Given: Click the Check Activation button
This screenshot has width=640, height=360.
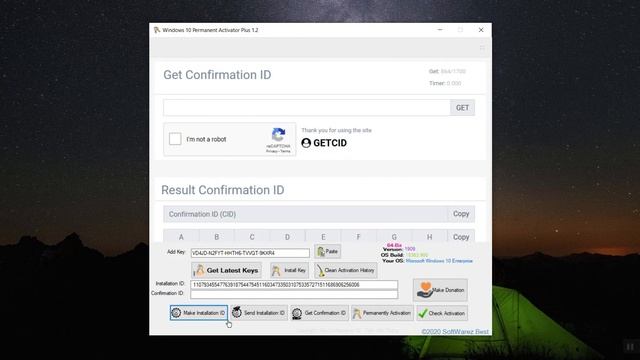Looking at the screenshot, I should click(x=442, y=313).
